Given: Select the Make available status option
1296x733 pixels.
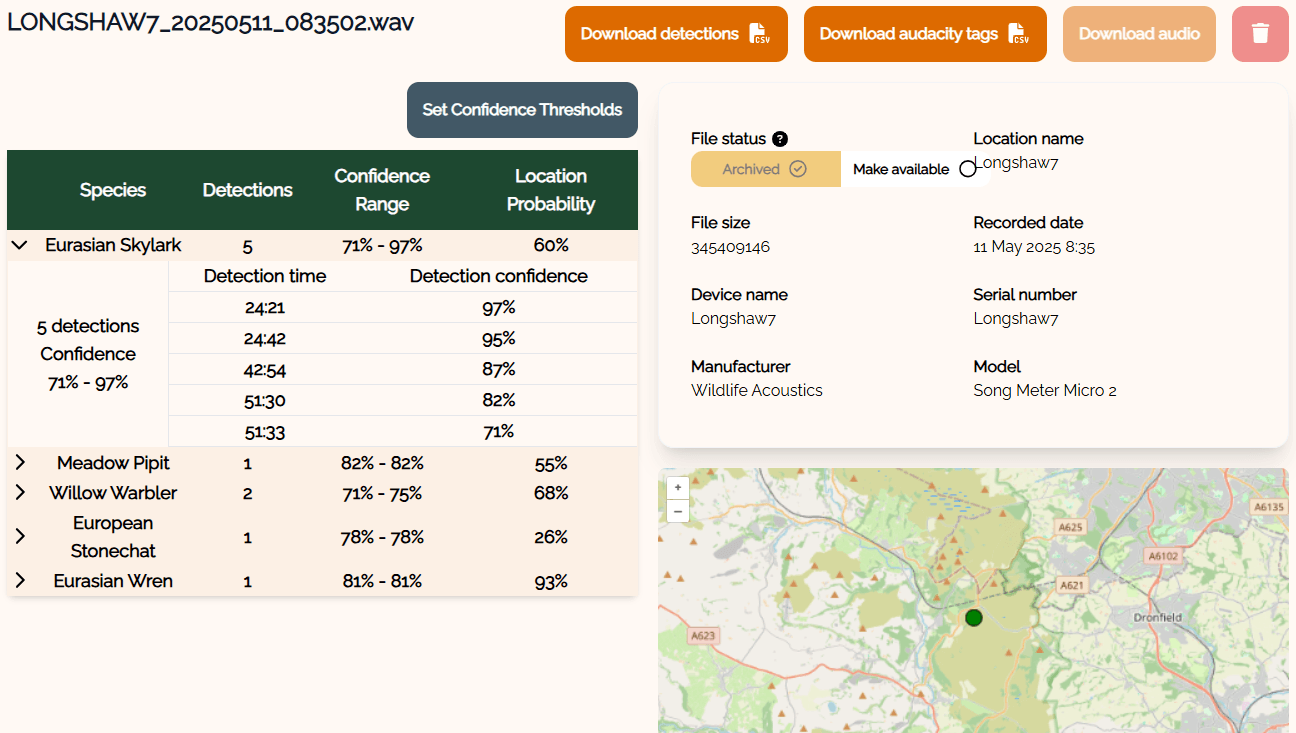Looking at the screenshot, I should 914,169.
